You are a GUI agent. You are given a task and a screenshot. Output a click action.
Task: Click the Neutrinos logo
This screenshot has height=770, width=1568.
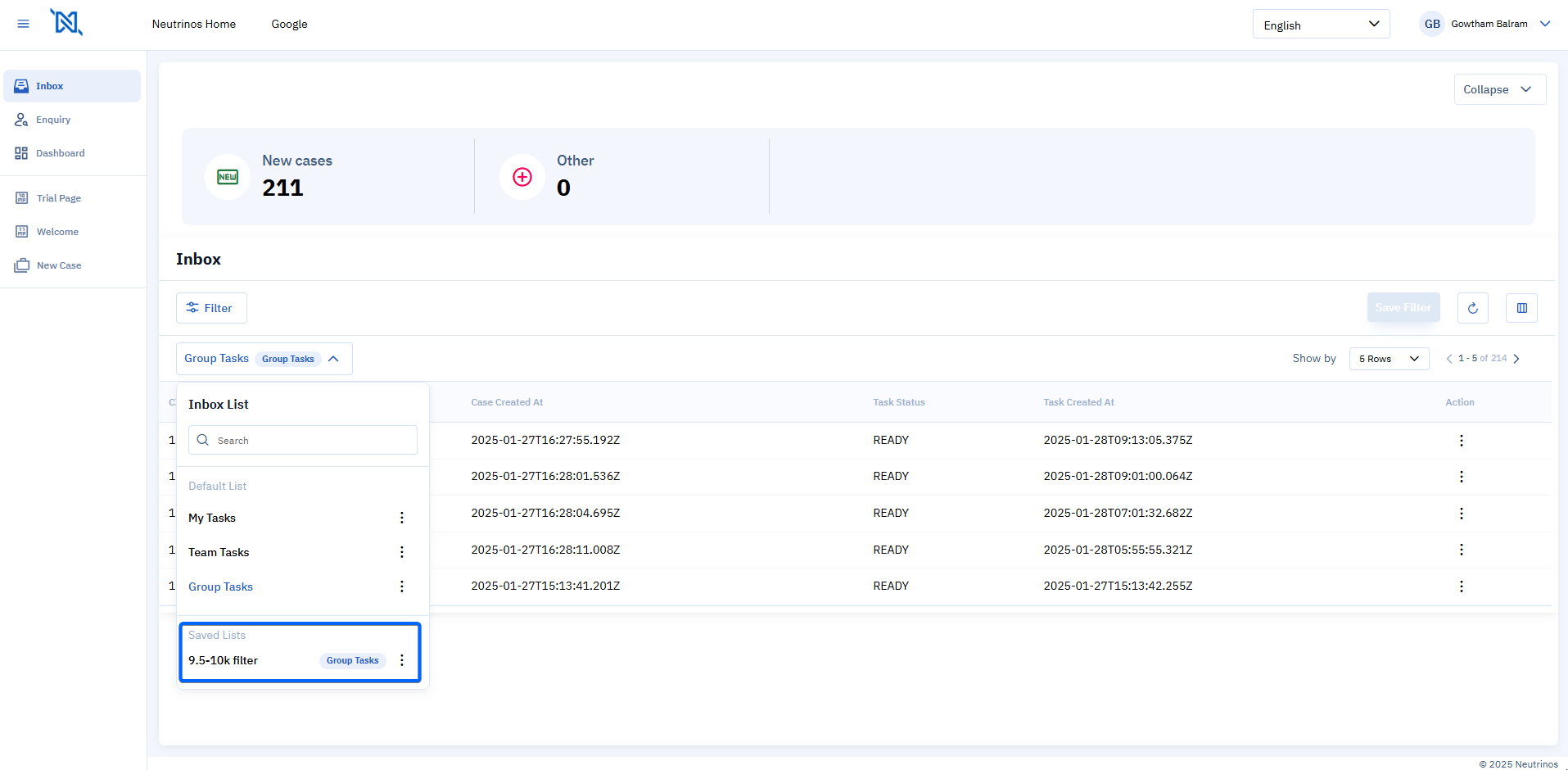[x=66, y=22]
